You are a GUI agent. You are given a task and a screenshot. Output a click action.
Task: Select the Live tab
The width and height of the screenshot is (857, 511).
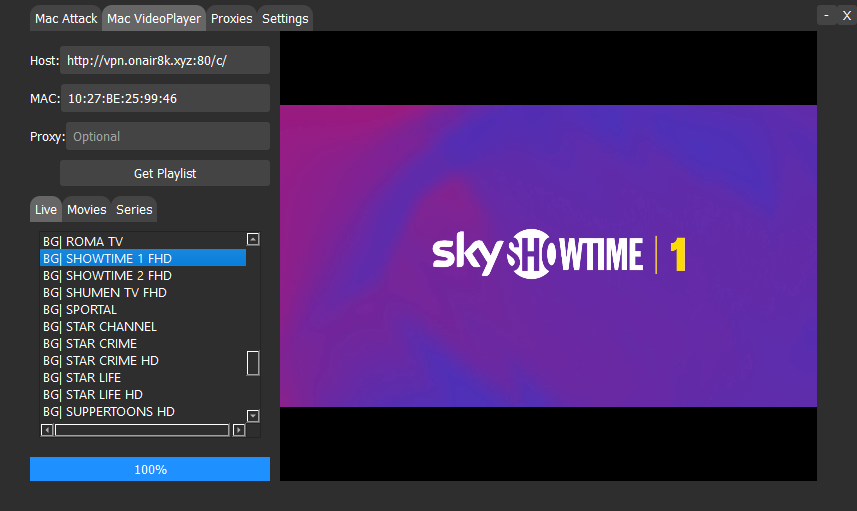pos(46,209)
